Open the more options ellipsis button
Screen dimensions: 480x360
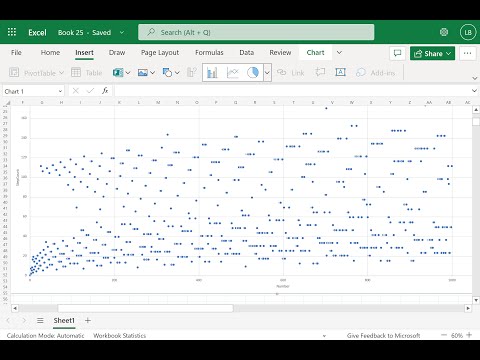(467, 53)
